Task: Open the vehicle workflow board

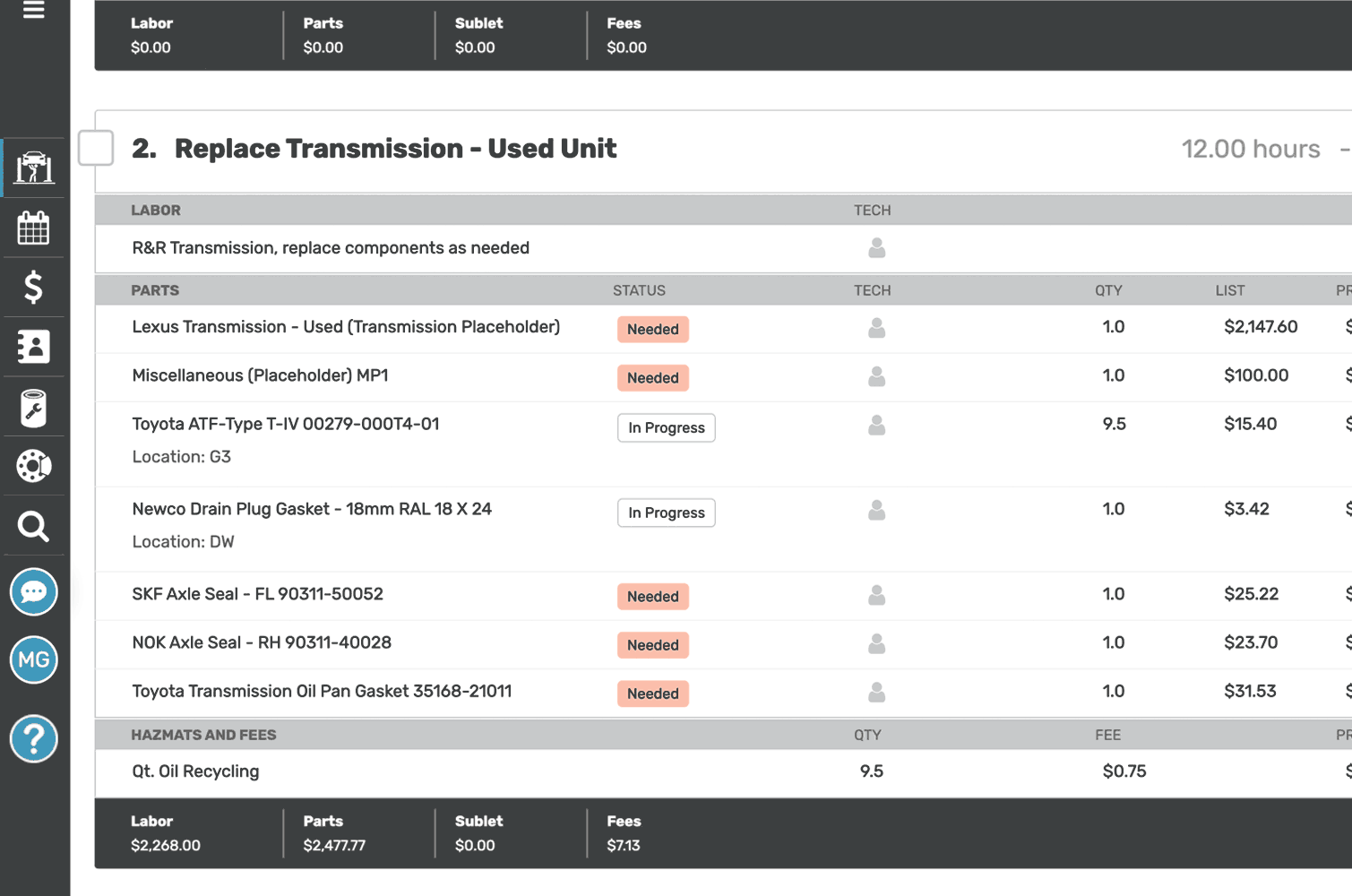Action: click(x=33, y=168)
